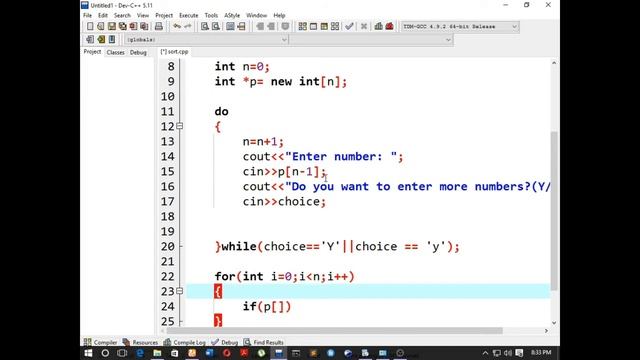The height and width of the screenshot is (360, 640).
Task: Click the "for(int i=0;i<n;i++)" code line
Action: 284,277
